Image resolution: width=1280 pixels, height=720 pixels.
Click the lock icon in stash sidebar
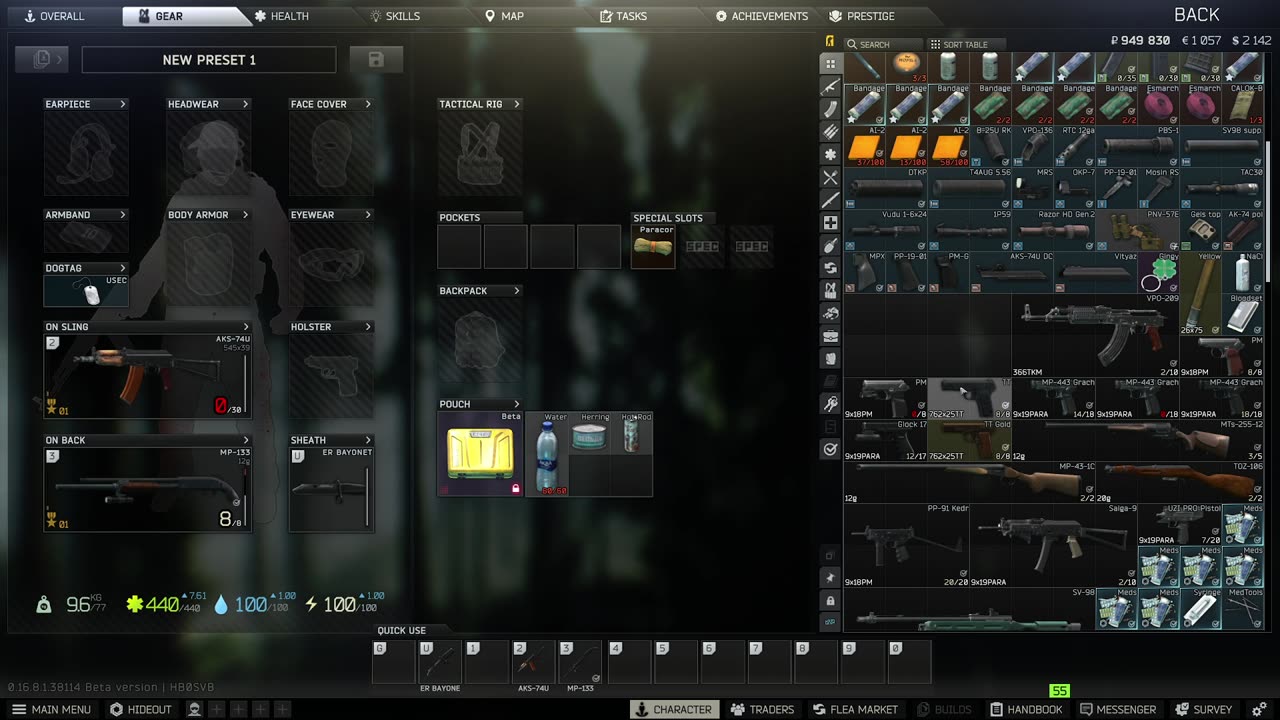830,601
